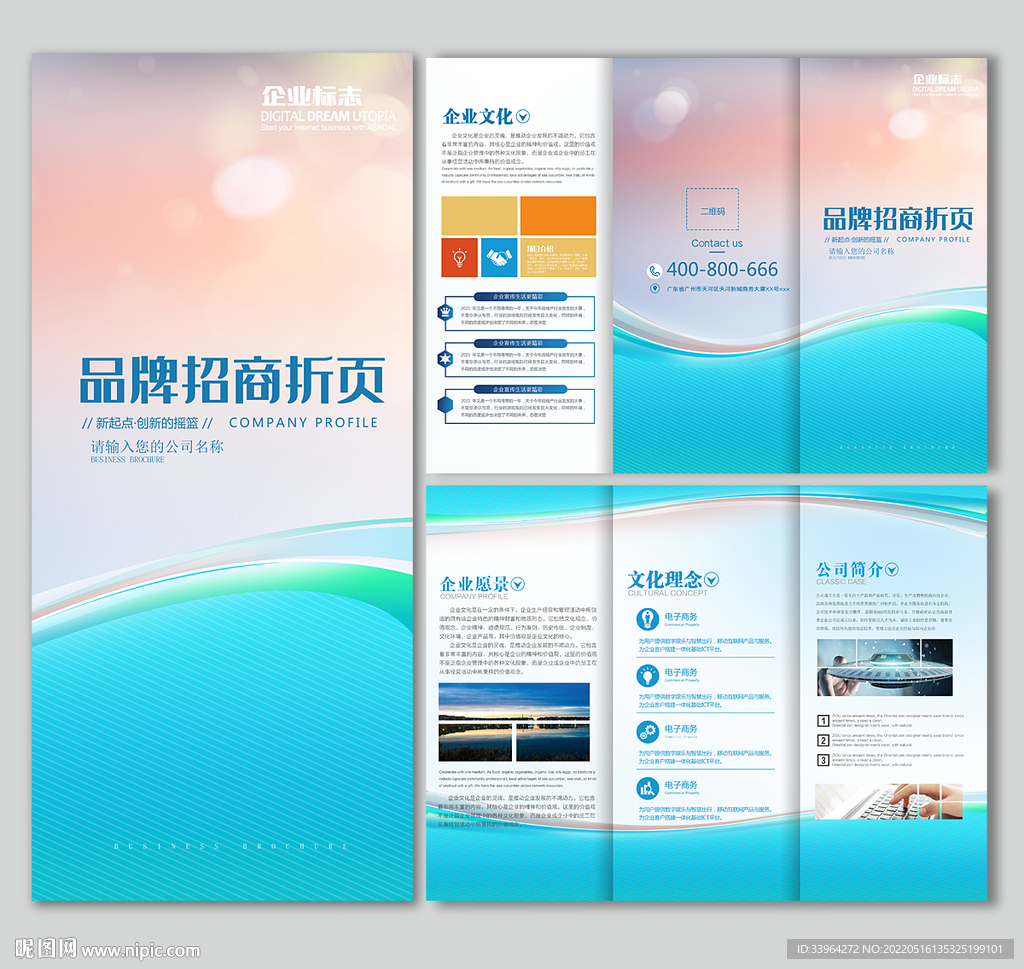The width and height of the screenshot is (1024, 969).
Task: Select the crown hexagon icon
Action: pyautogui.click(x=445, y=312)
